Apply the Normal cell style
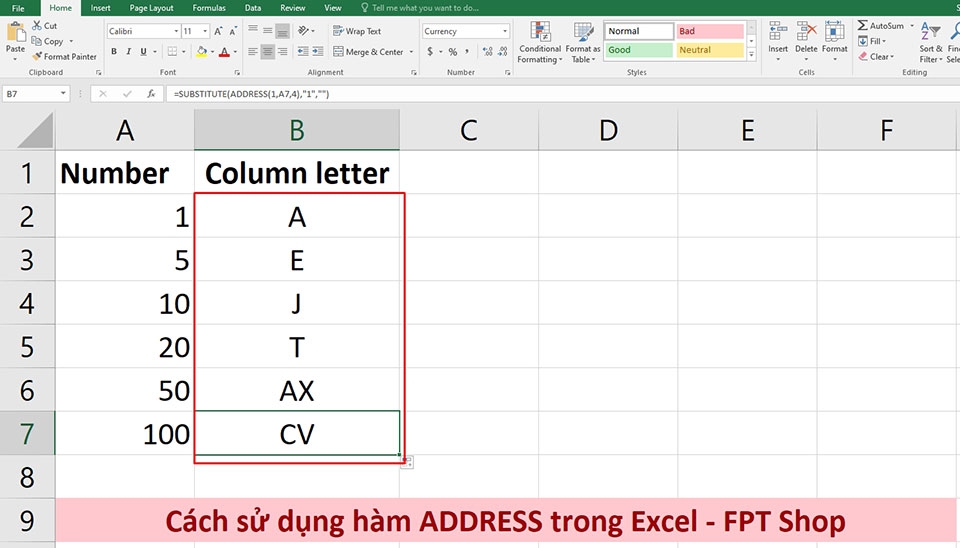The width and height of the screenshot is (960, 548). tap(639, 31)
